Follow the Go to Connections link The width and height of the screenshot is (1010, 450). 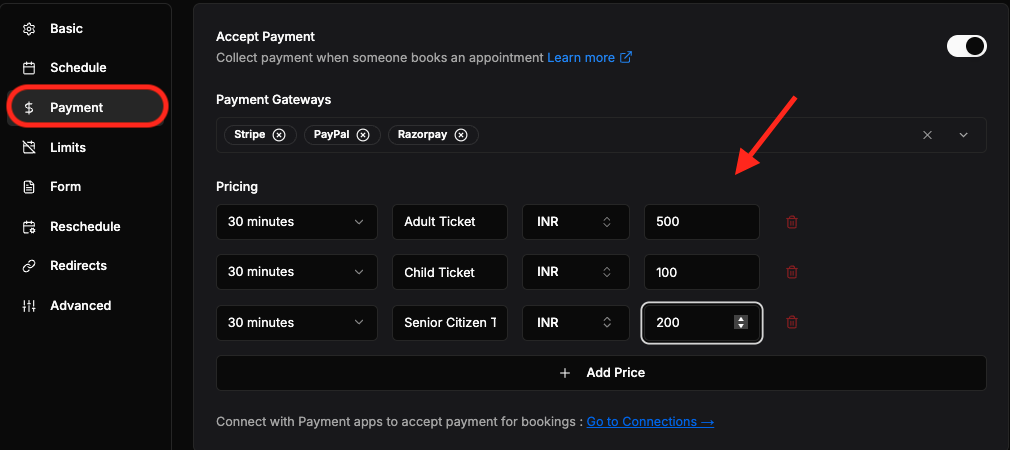(x=650, y=422)
